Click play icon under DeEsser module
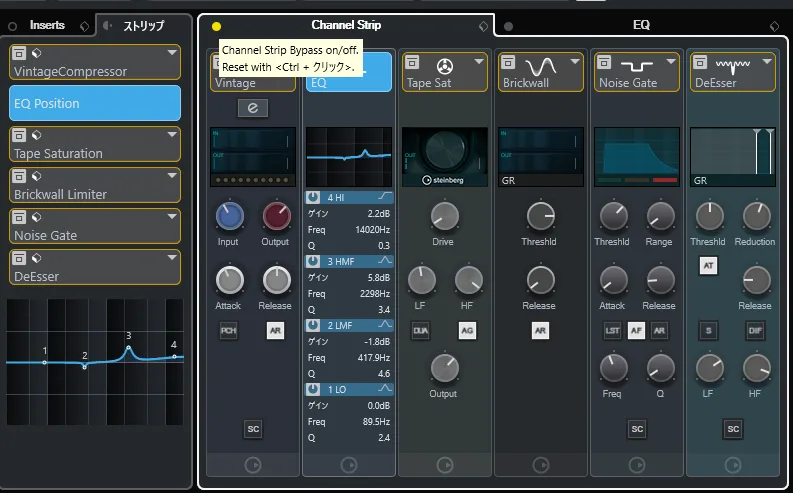 click(733, 465)
